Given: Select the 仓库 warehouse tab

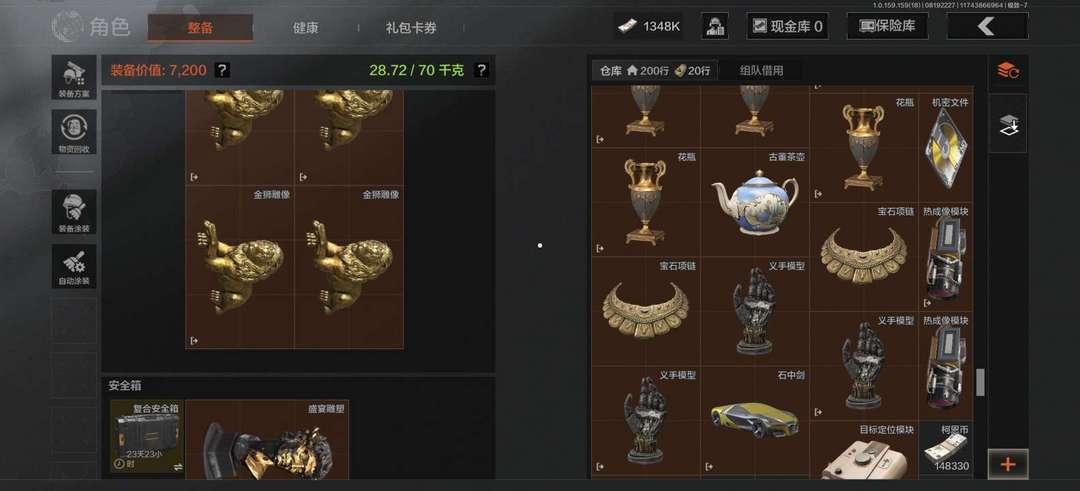Looking at the screenshot, I should 655,70.
